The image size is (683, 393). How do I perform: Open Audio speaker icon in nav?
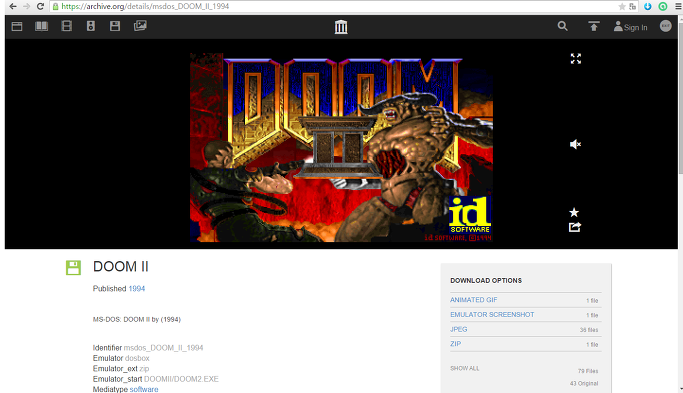pos(91,26)
